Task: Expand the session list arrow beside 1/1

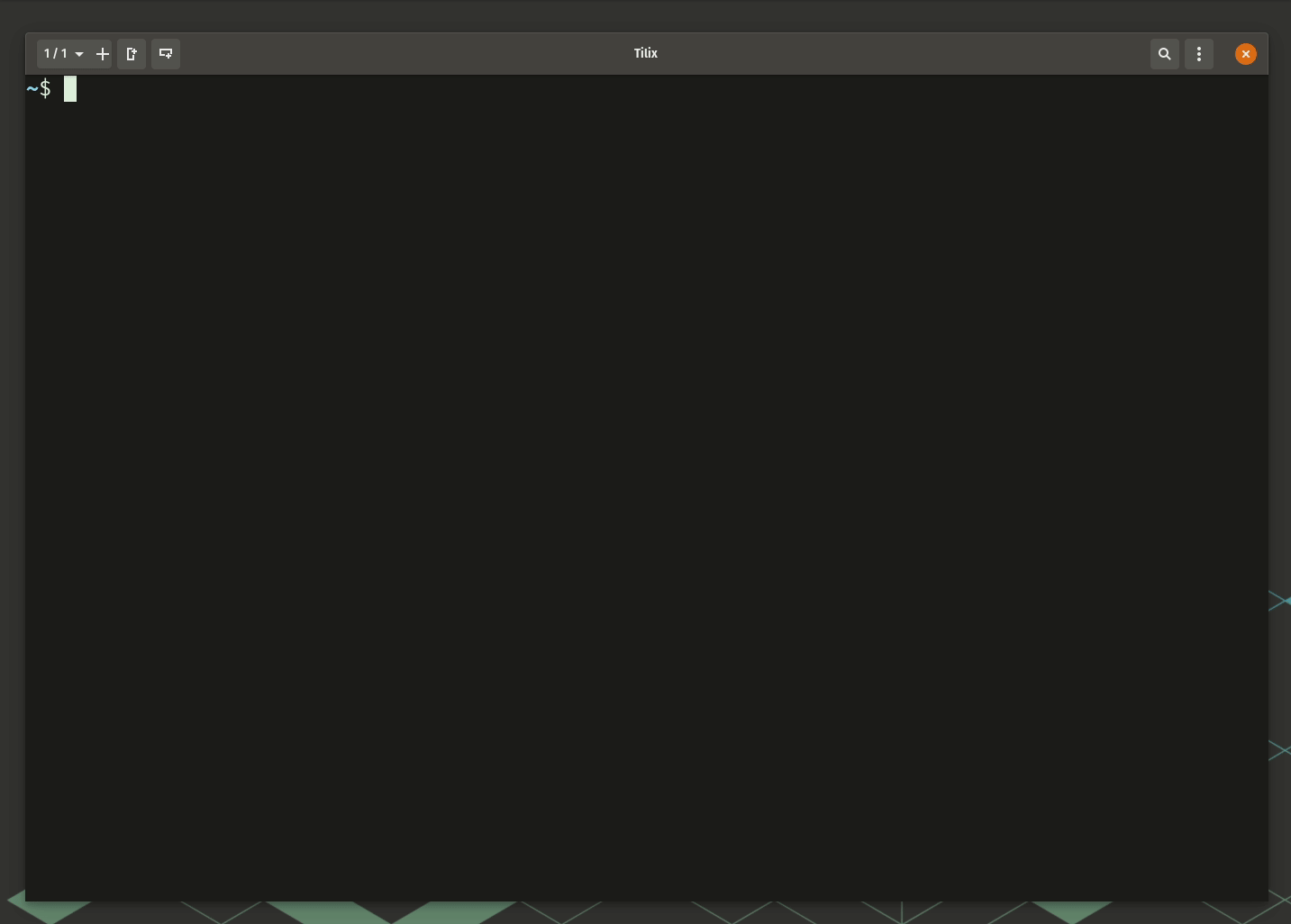Action: point(79,55)
